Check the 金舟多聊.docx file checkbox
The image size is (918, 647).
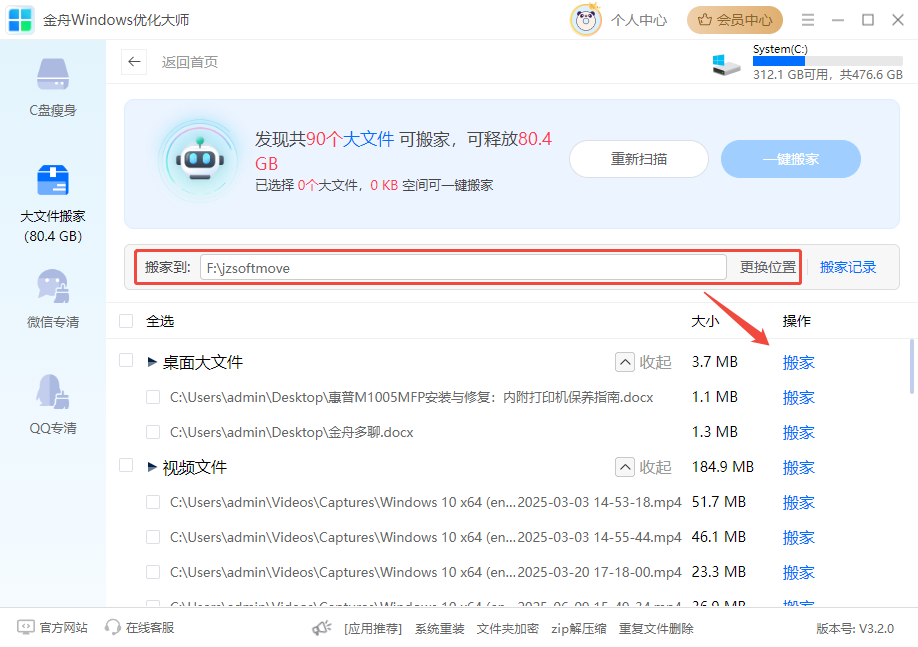(x=153, y=432)
